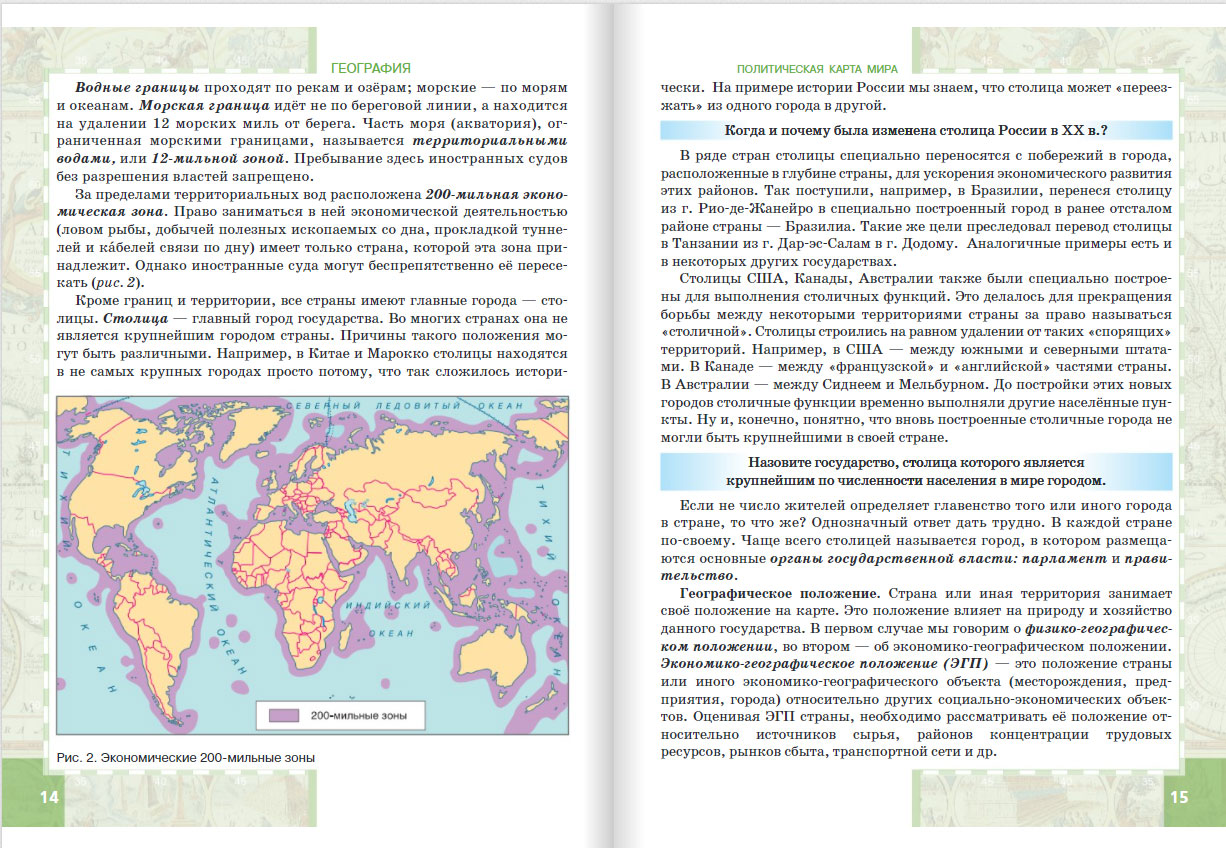Viewport: 1226px width, 848px height.
Task: Click the figure caption Рис. 2
Action: (185, 758)
